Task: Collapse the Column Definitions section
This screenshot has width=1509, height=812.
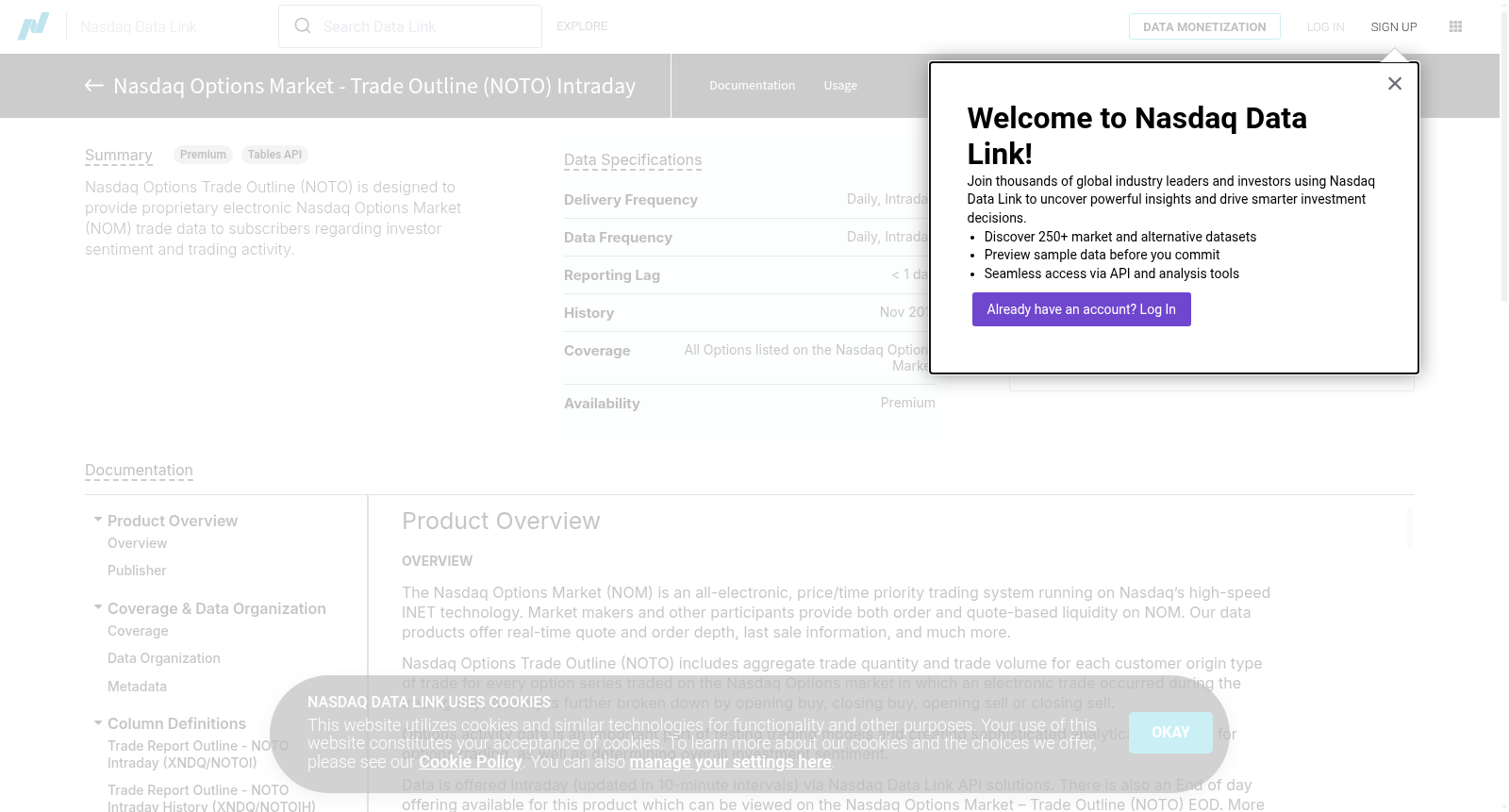Action: tap(98, 722)
